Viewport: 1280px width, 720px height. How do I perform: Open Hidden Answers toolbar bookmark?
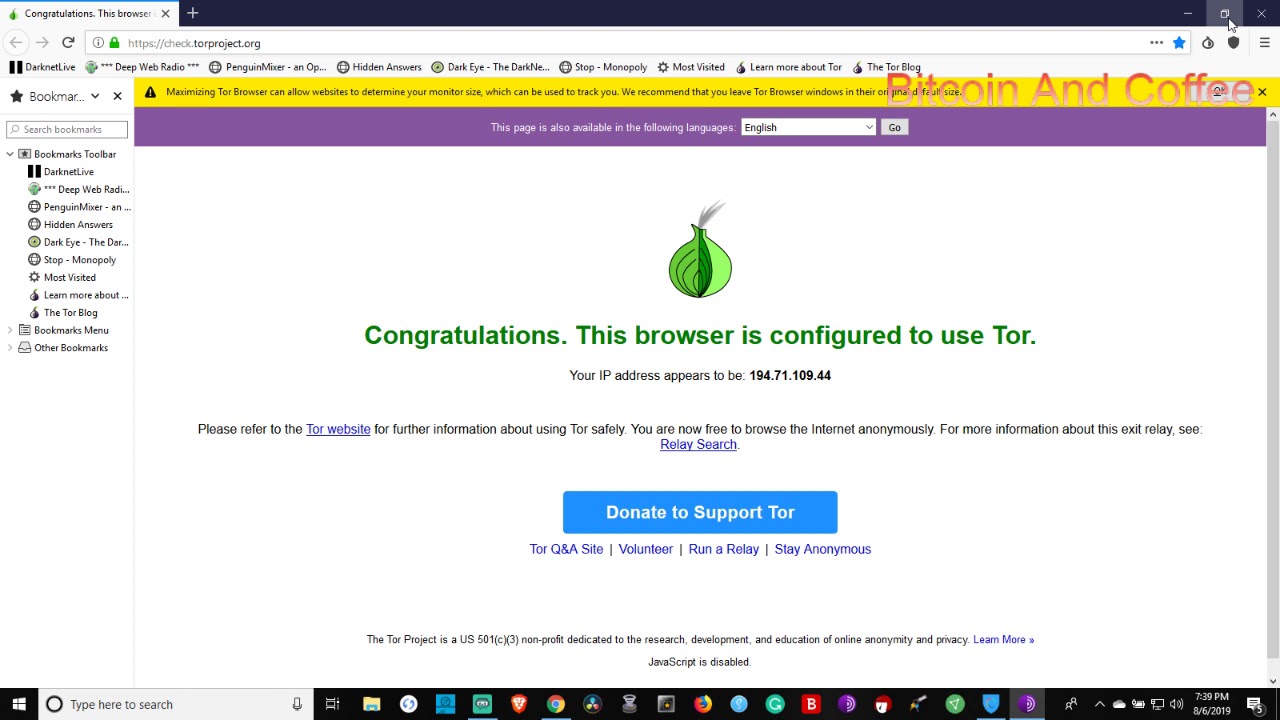pyautogui.click(x=379, y=67)
